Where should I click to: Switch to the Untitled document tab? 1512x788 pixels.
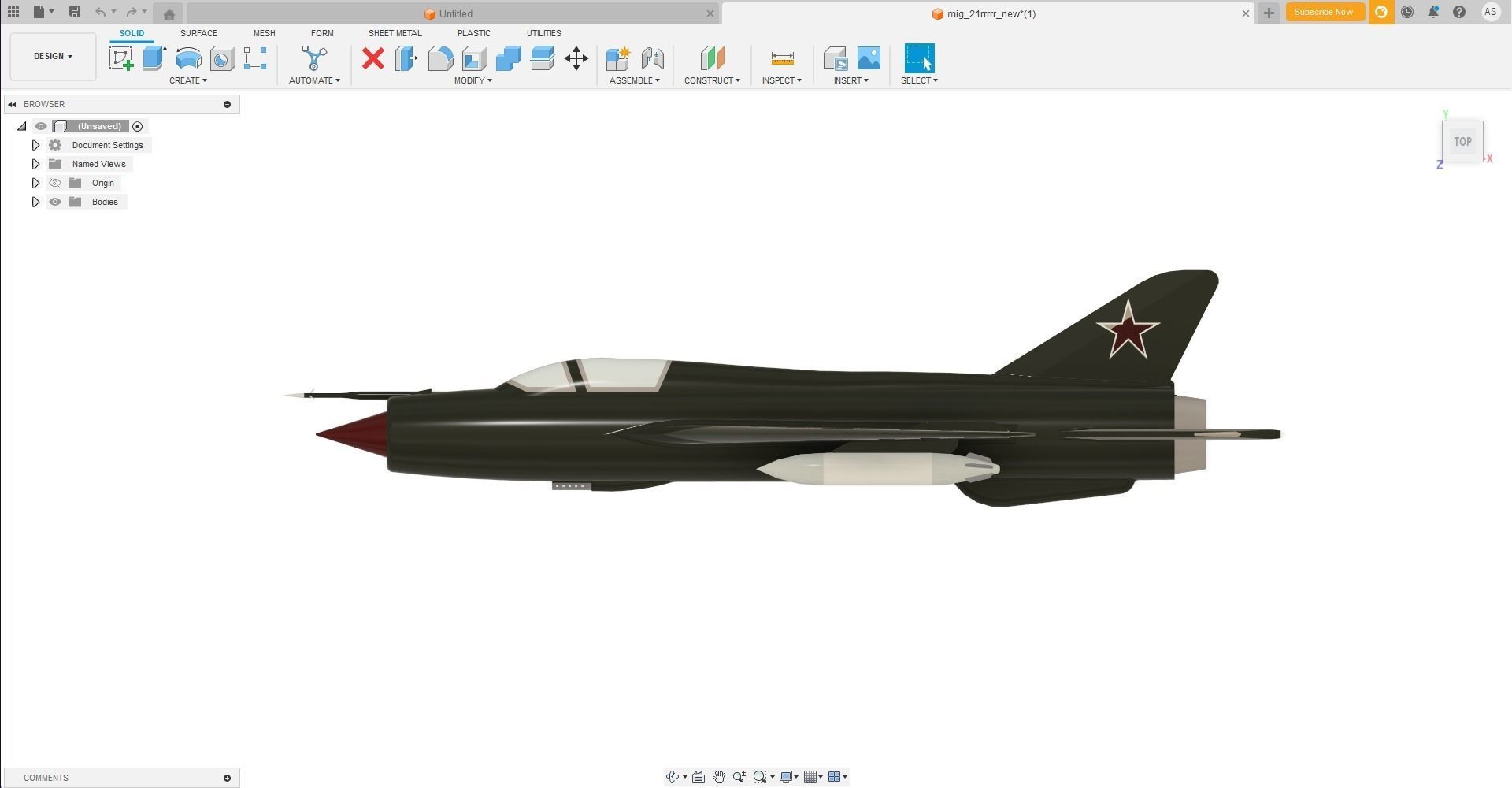click(x=453, y=13)
